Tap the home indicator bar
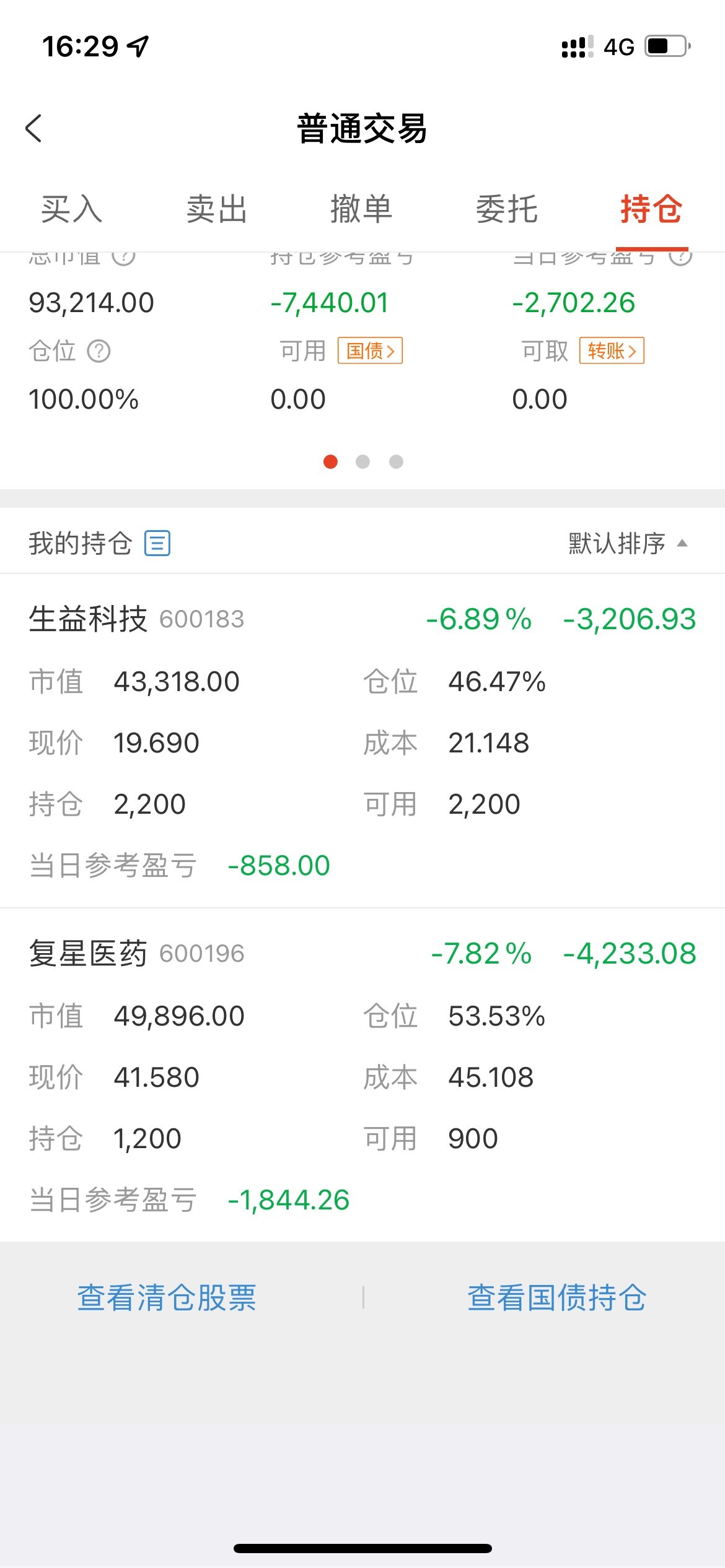The width and height of the screenshot is (725, 1568). click(x=362, y=1548)
